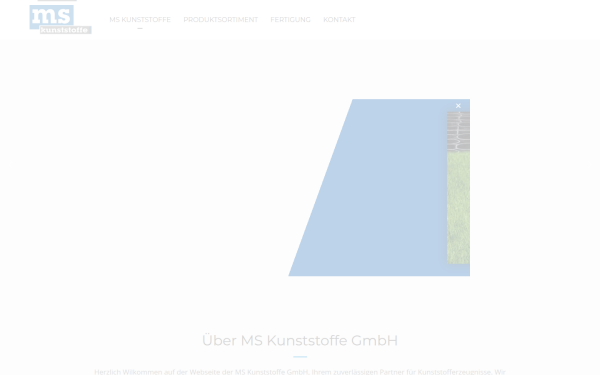Screen dimensions: 600x375
Task: Open the PRODUKTSORTIMENT menu item
Action: click(x=220, y=20)
